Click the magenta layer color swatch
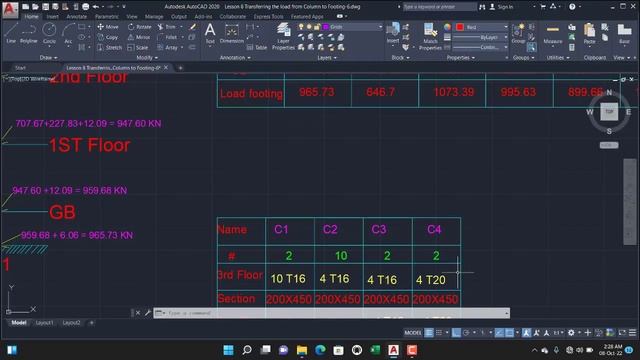640x360 pixels. click(x=325, y=27)
